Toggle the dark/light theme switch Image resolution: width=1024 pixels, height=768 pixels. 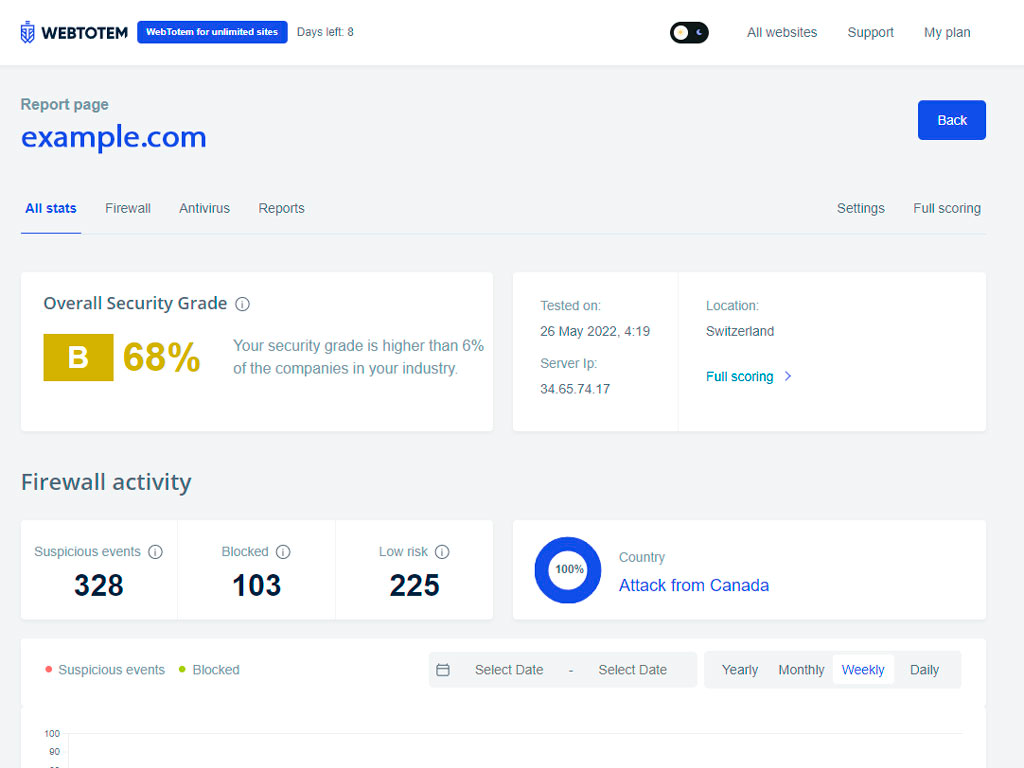pos(689,32)
